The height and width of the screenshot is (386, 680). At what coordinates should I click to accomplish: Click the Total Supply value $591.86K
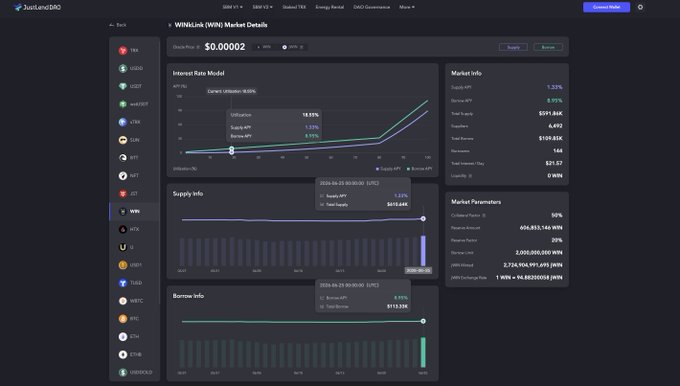point(550,114)
